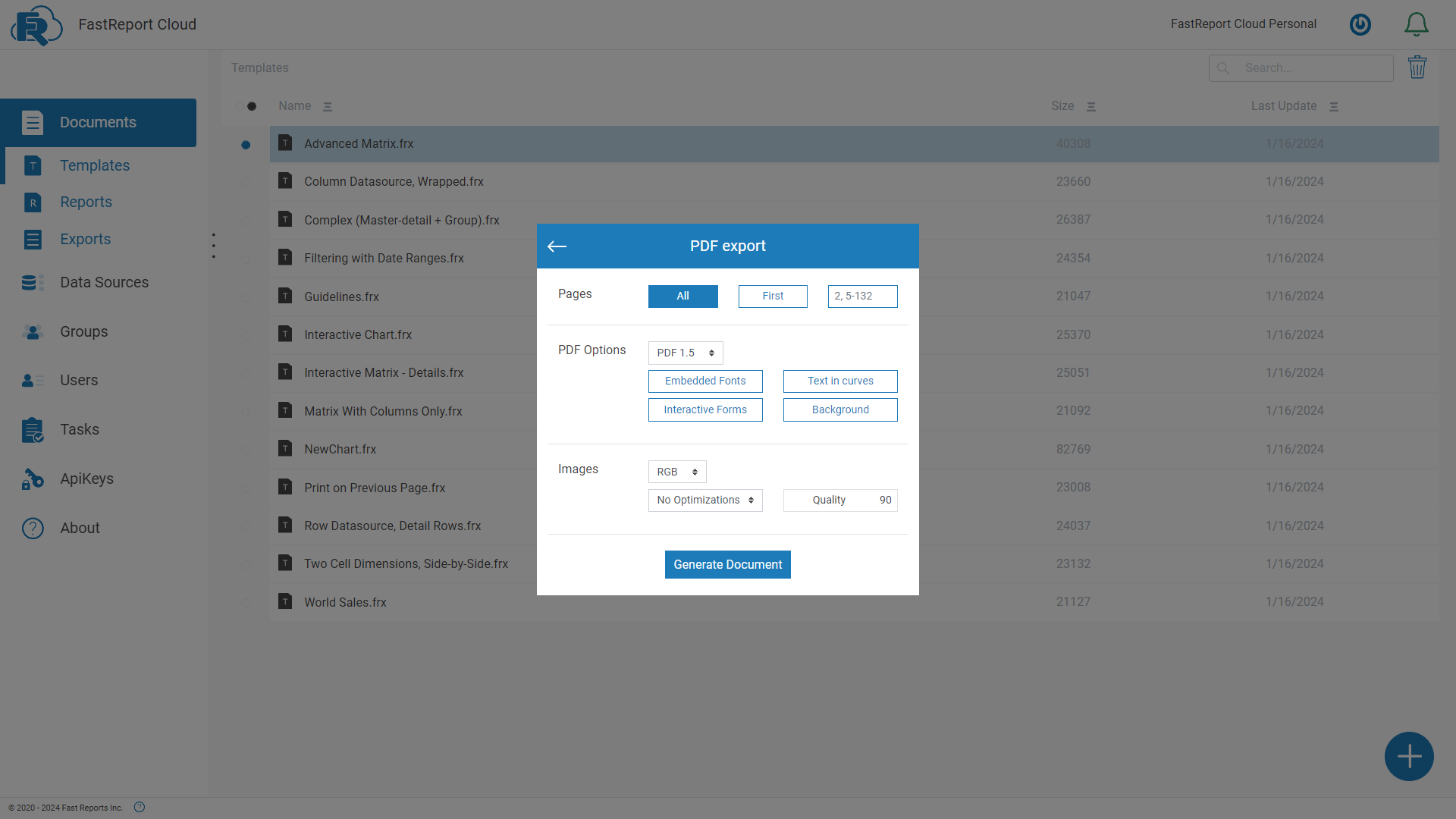Click the delete trash icon above the list
This screenshot has width=1456, height=819.
[x=1418, y=67]
